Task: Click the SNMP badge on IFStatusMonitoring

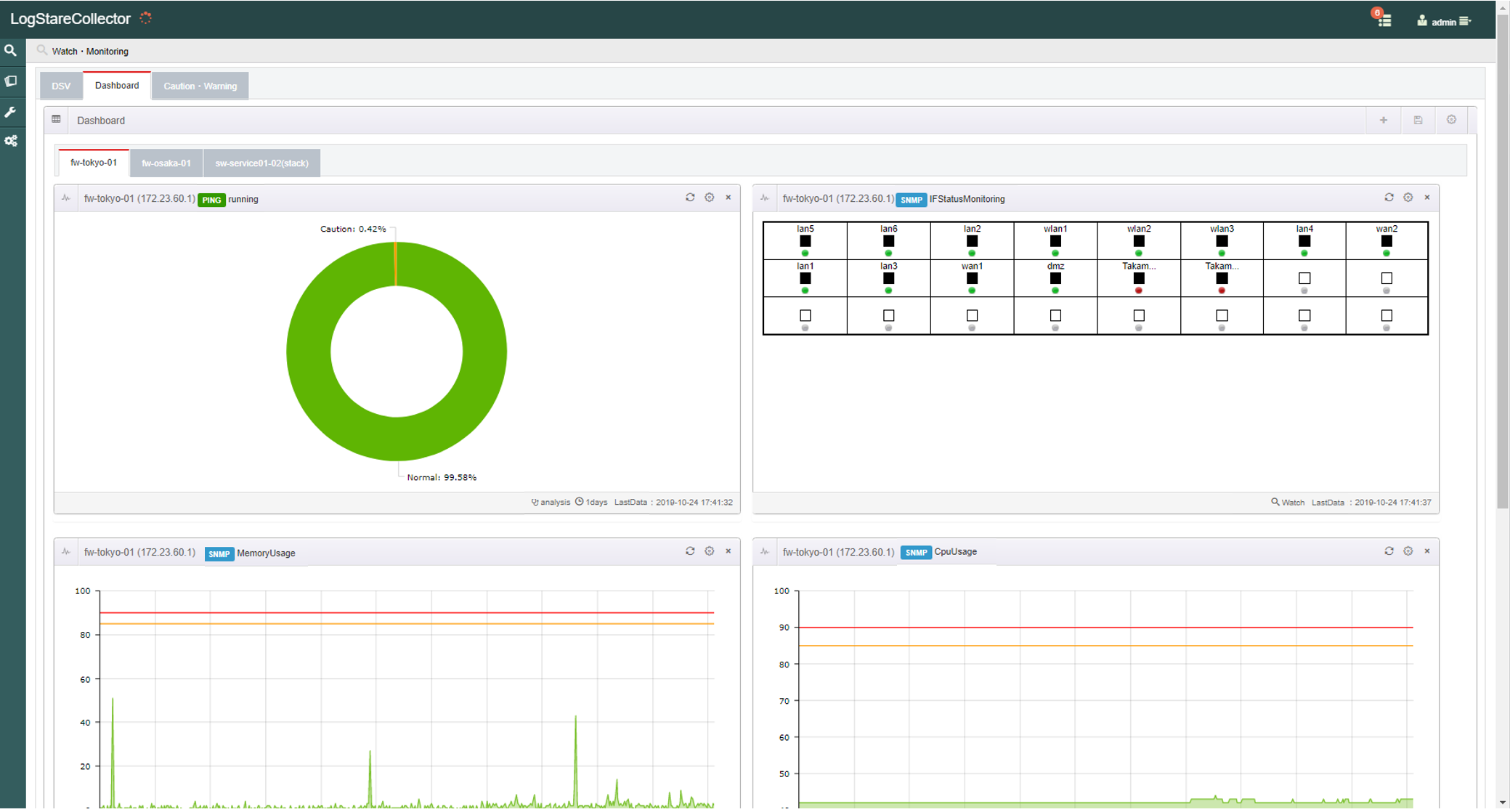Action: 911,200
